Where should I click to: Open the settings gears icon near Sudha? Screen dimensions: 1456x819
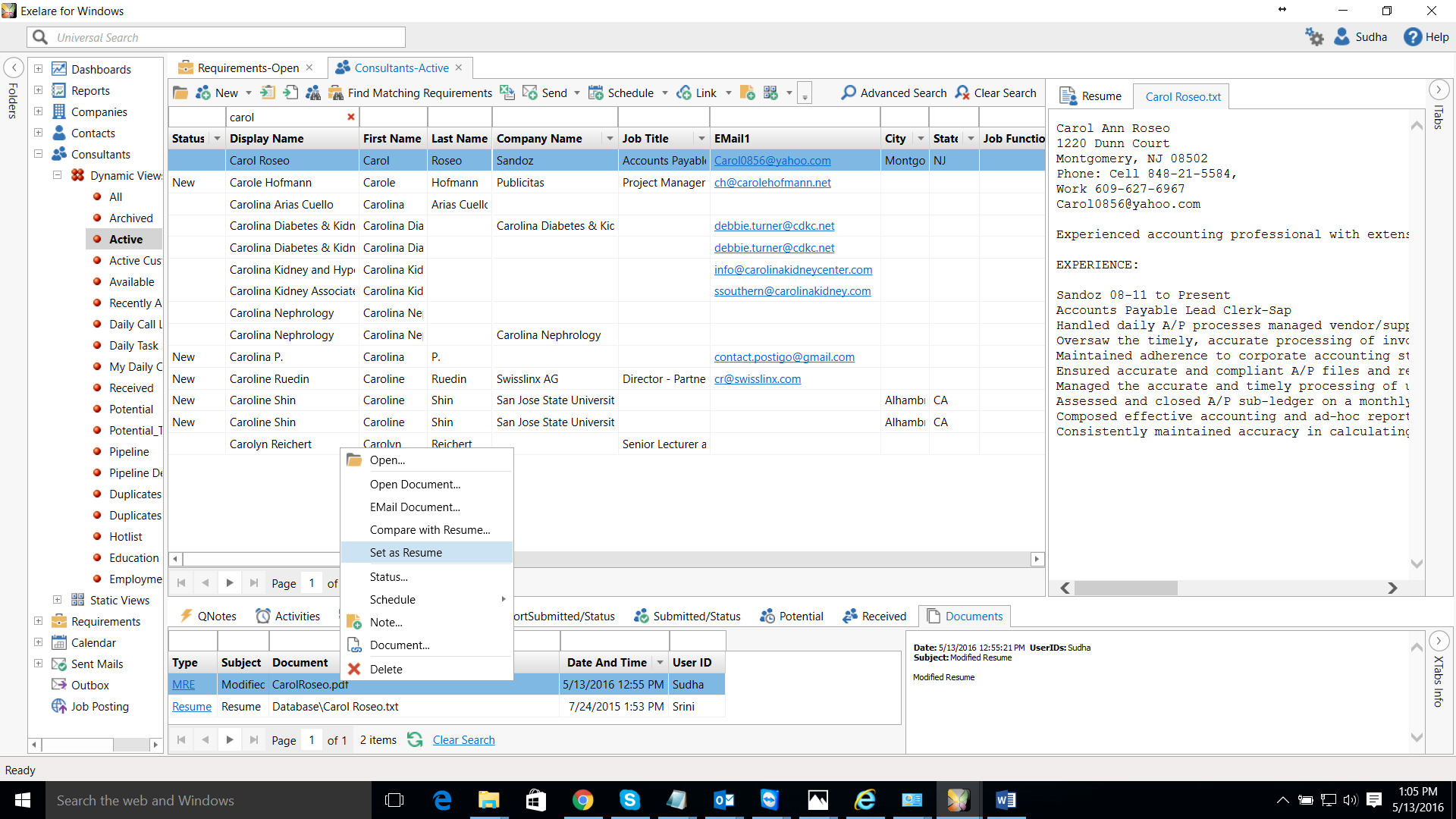1314,36
